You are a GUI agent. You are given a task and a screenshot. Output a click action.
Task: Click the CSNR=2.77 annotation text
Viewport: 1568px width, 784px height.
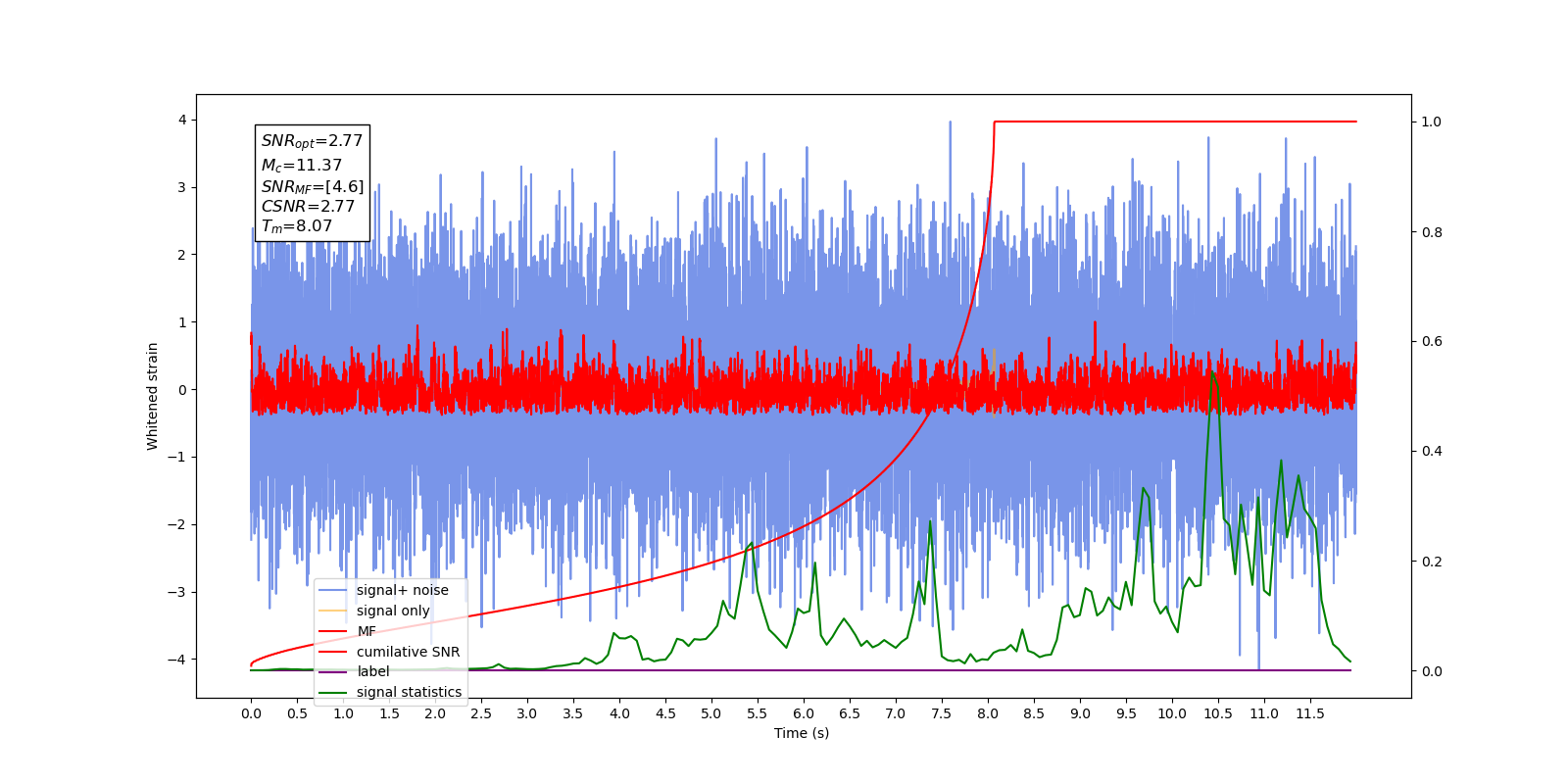pos(308,206)
